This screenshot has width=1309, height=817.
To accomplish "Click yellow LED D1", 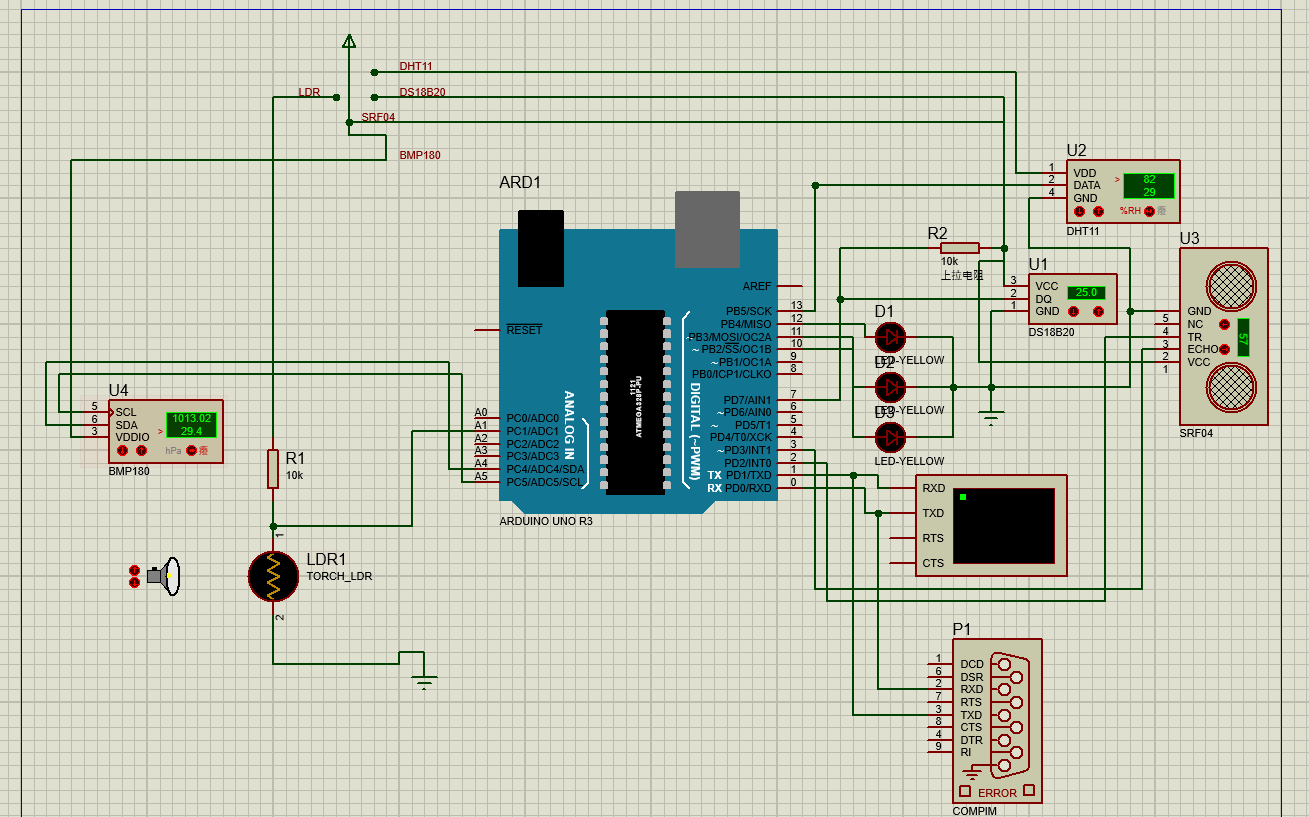I will (889, 337).
